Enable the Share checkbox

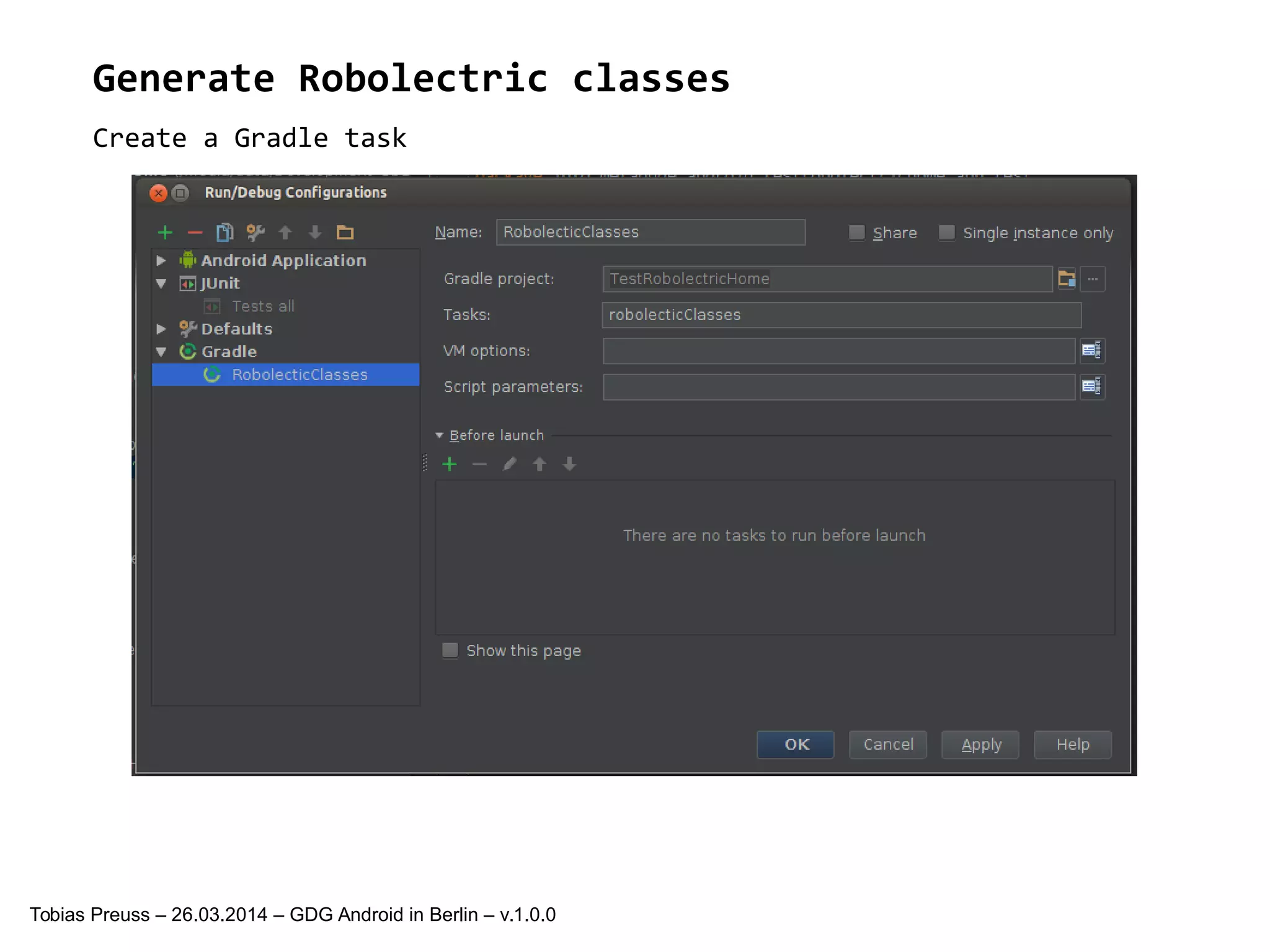click(856, 233)
